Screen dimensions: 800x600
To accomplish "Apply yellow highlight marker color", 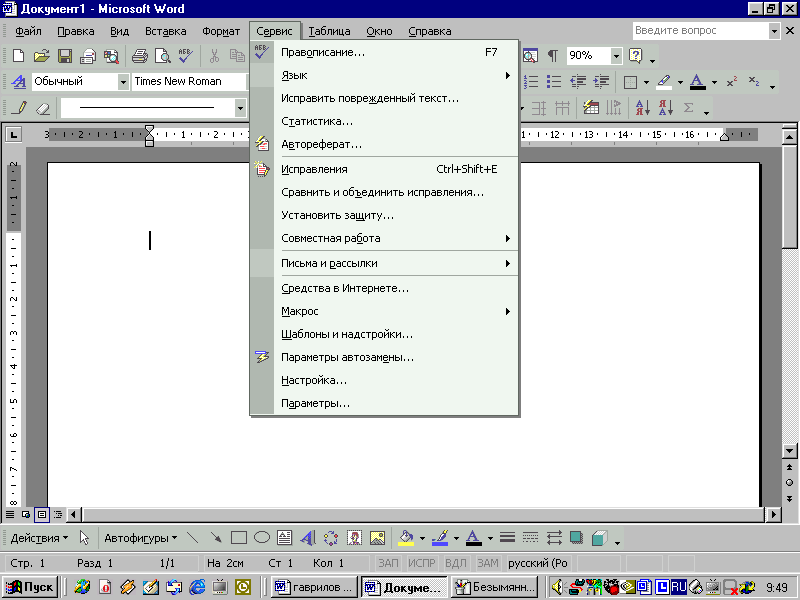I will click(x=664, y=82).
